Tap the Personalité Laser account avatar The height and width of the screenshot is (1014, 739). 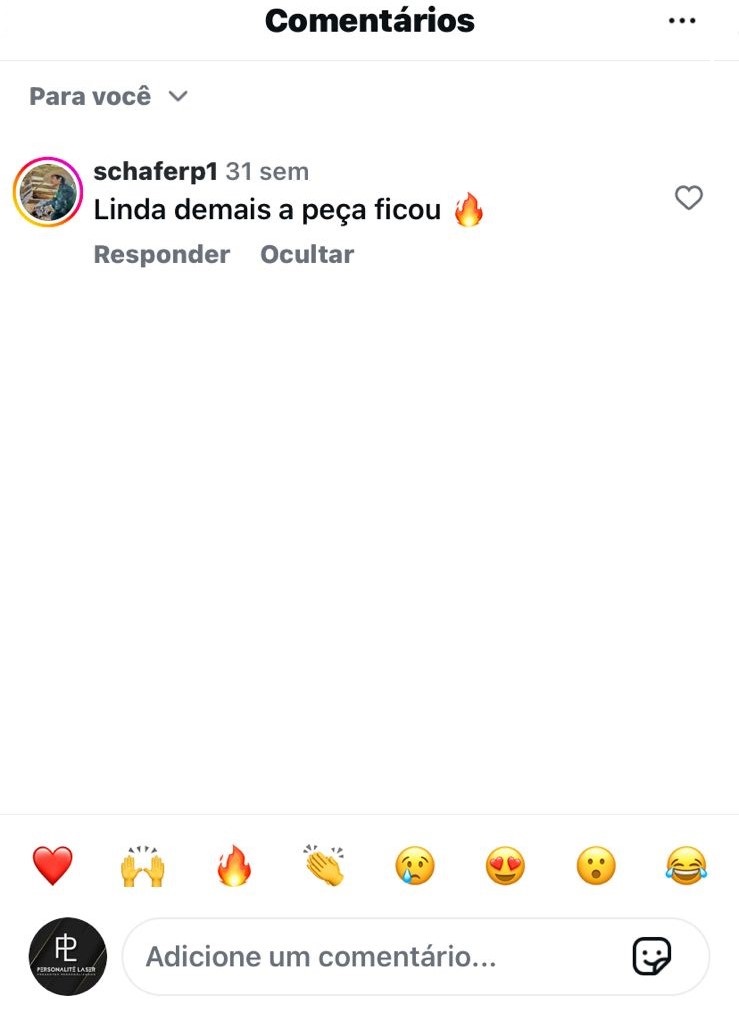click(68, 956)
